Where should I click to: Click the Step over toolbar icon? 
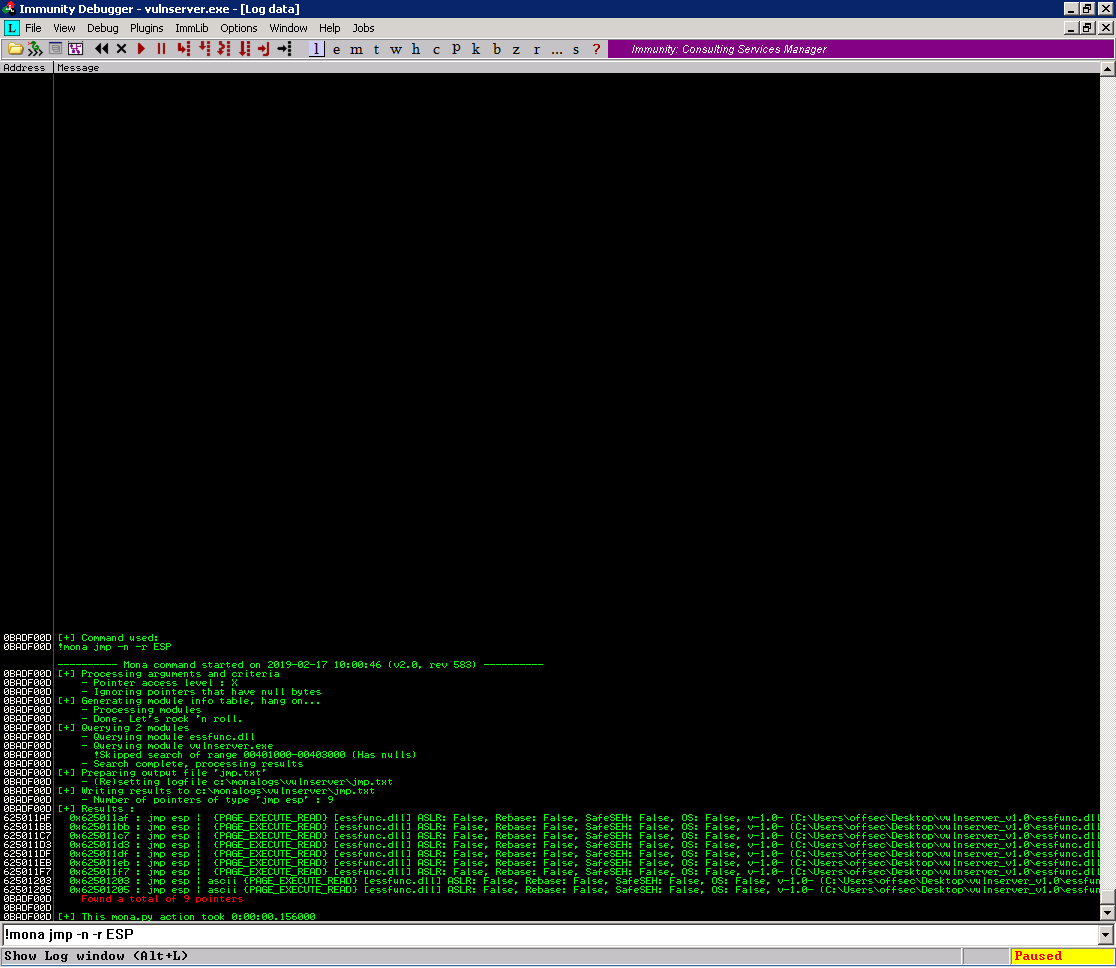tap(204, 48)
